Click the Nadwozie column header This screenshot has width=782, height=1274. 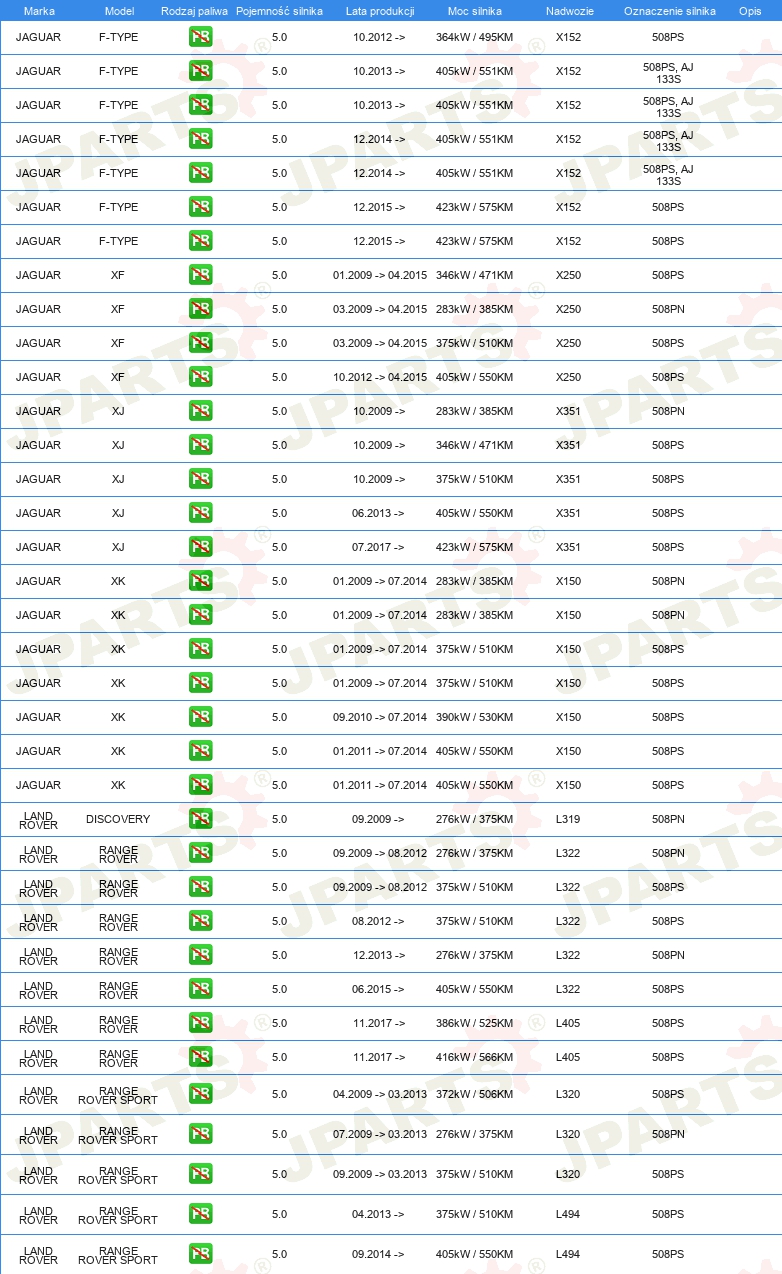568,10
